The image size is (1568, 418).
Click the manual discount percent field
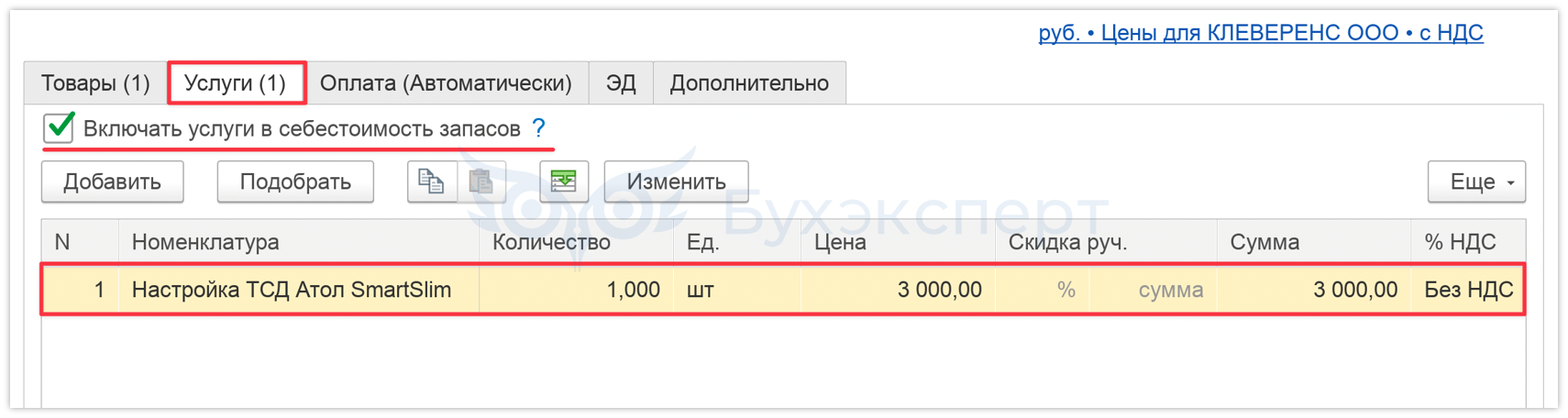[1042, 291]
